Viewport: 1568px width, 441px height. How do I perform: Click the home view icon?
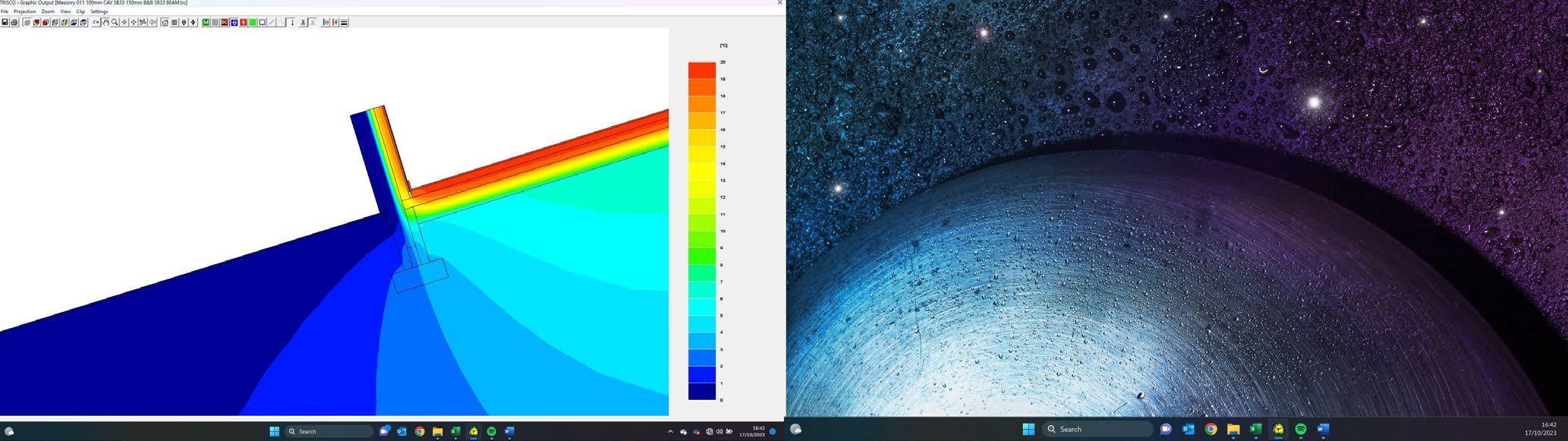coord(165,23)
